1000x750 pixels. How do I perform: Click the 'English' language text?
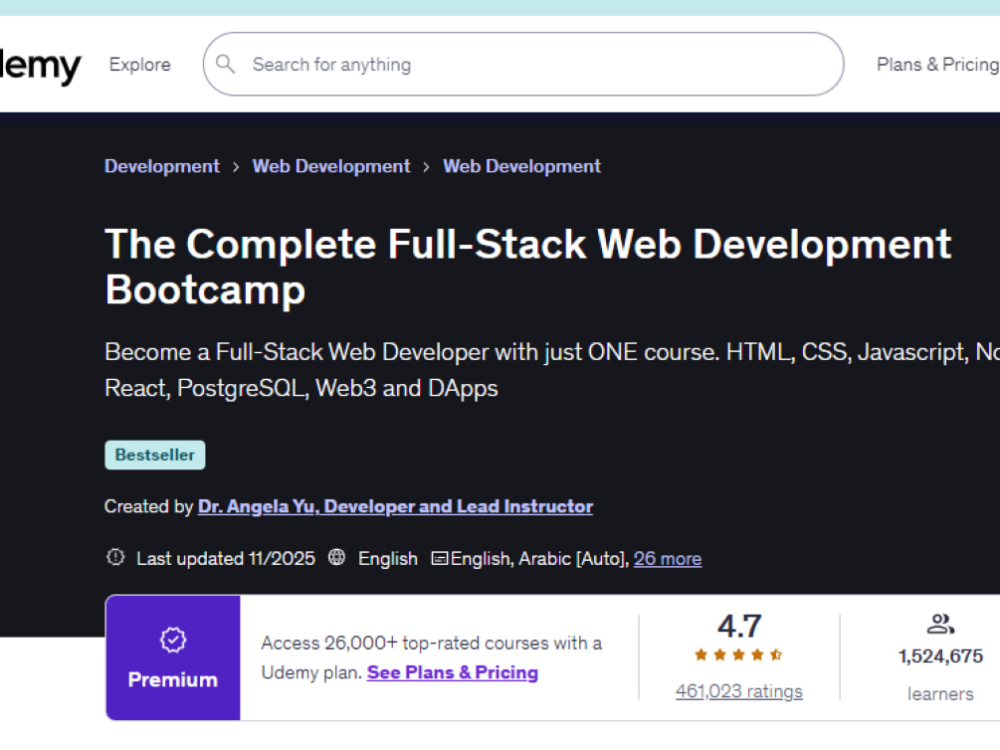coord(388,559)
